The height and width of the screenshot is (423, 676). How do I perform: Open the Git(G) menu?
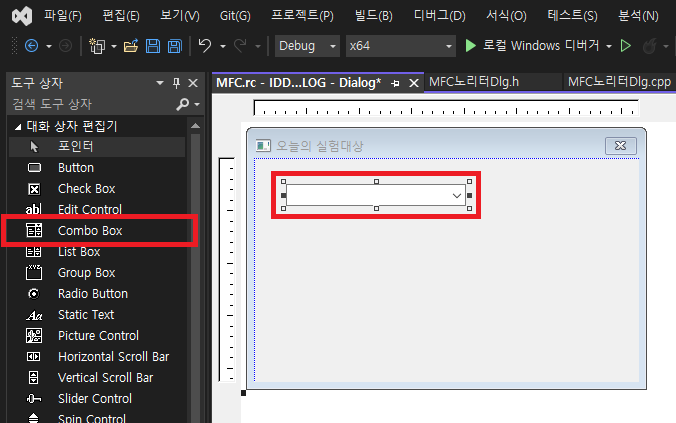pyautogui.click(x=235, y=16)
